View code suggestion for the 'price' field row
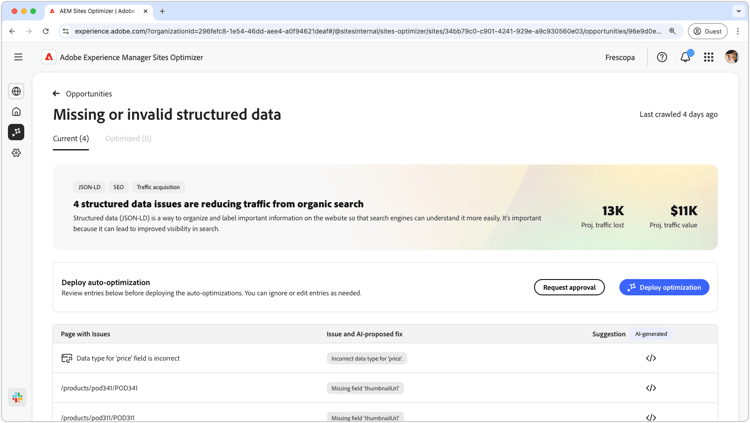The width and height of the screenshot is (750, 423). pyautogui.click(x=651, y=358)
